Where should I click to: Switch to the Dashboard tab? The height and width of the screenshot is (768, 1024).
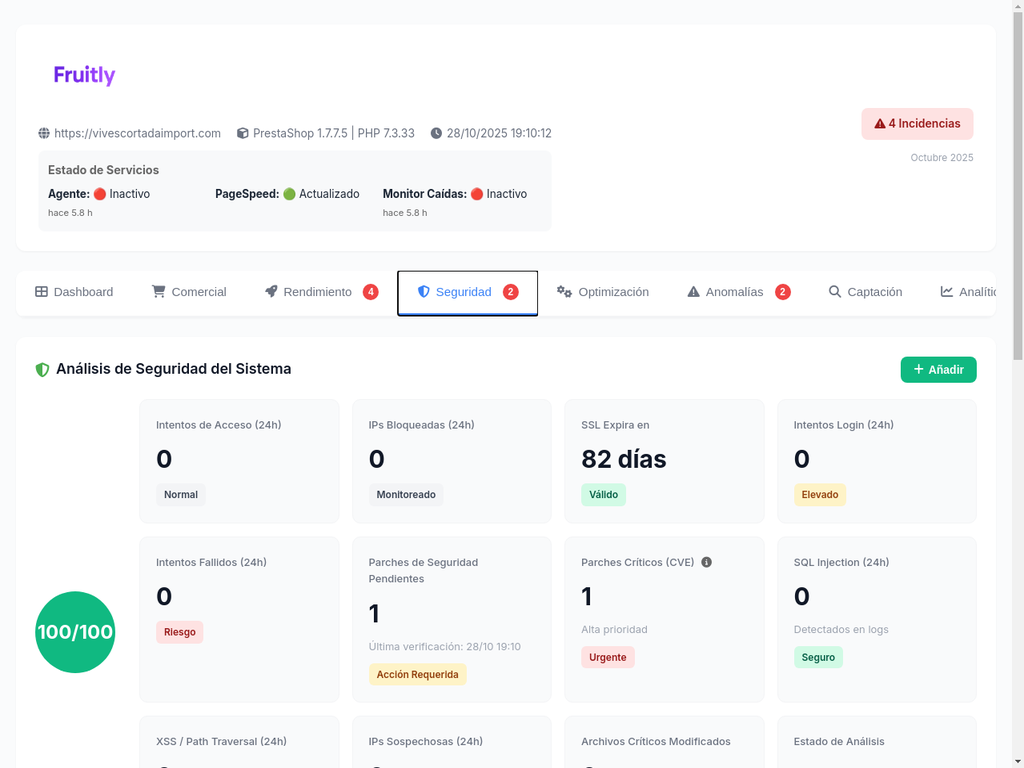[74, 292]
